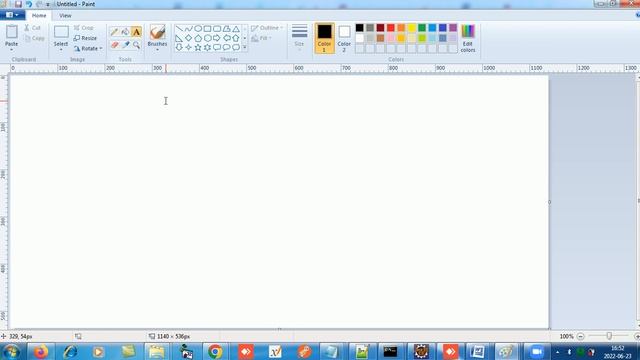Select the Fill with color bucket tool
The height and width of the screenshot is (360, 640).
(125, 32)
